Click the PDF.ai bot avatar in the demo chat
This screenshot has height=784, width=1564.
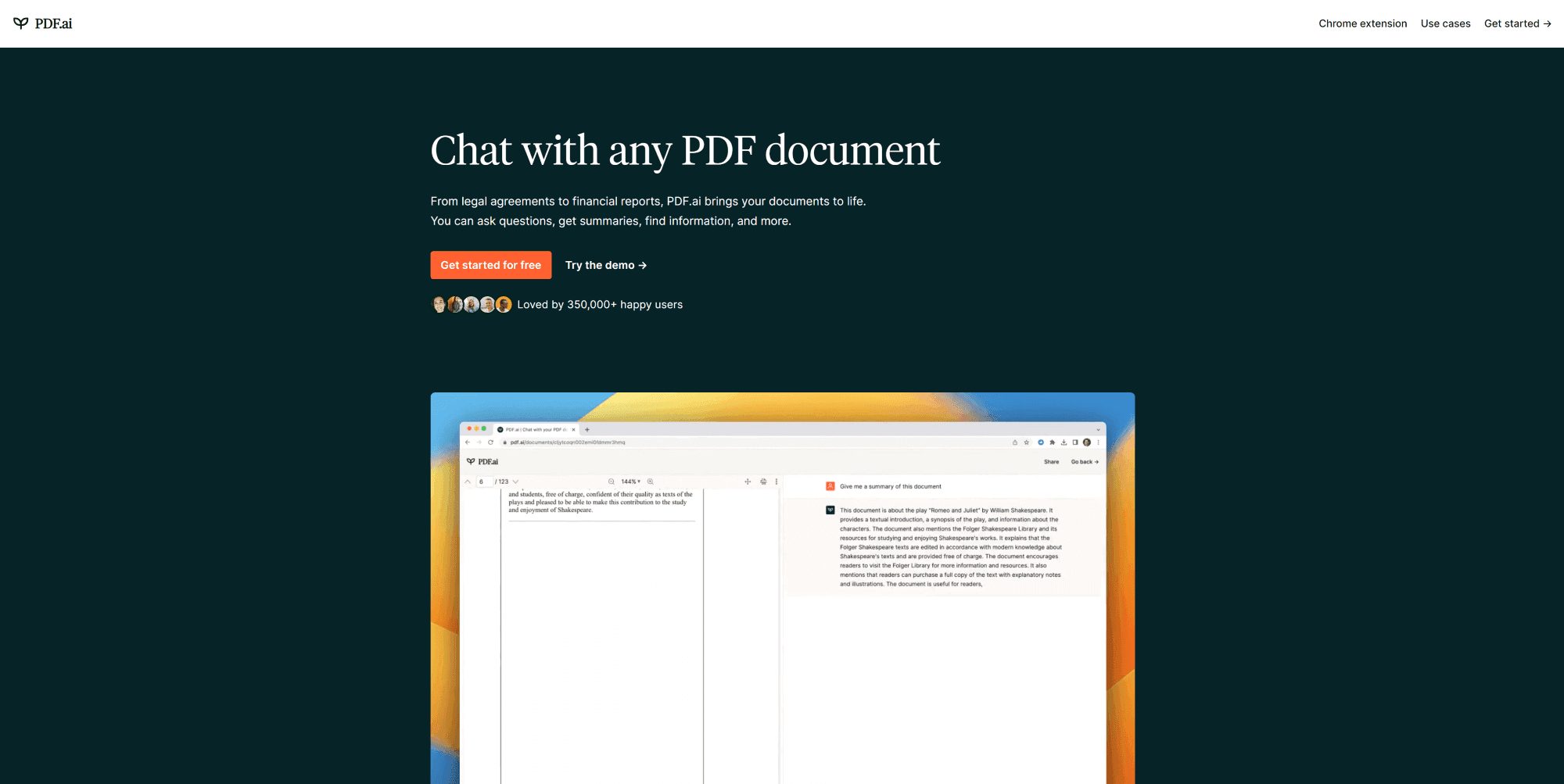tap(830, 510)
